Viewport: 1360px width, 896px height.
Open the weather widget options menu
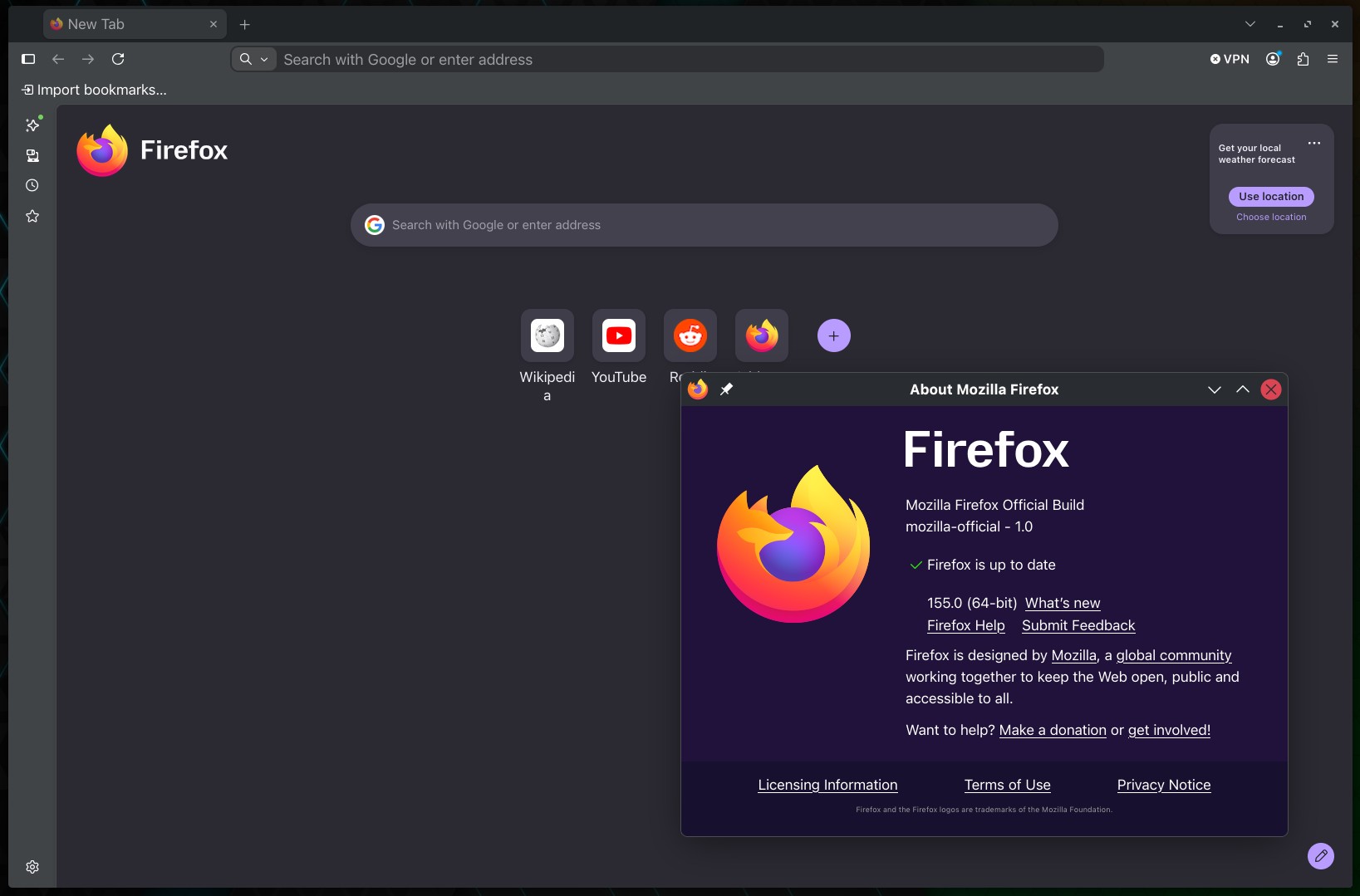tap(1314, 143)
